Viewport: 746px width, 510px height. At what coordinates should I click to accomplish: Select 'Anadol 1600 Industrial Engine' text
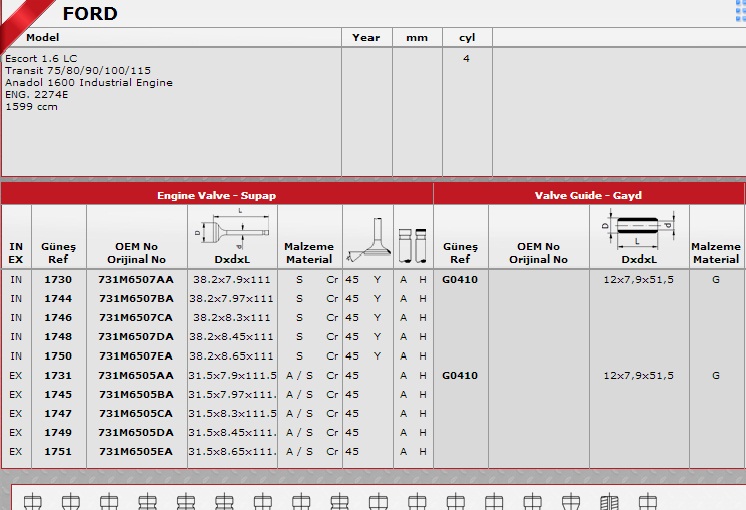(89, 83)
